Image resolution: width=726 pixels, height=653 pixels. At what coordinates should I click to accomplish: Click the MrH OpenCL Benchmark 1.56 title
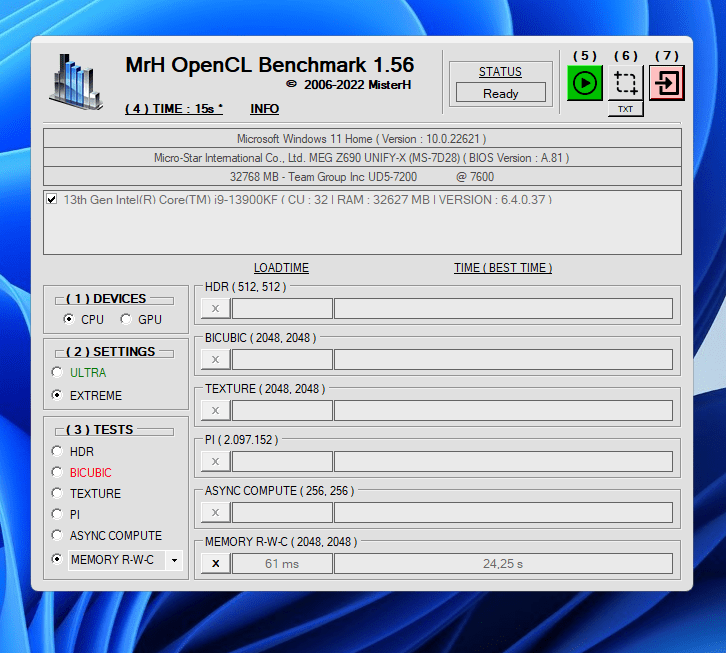(269, 65)
